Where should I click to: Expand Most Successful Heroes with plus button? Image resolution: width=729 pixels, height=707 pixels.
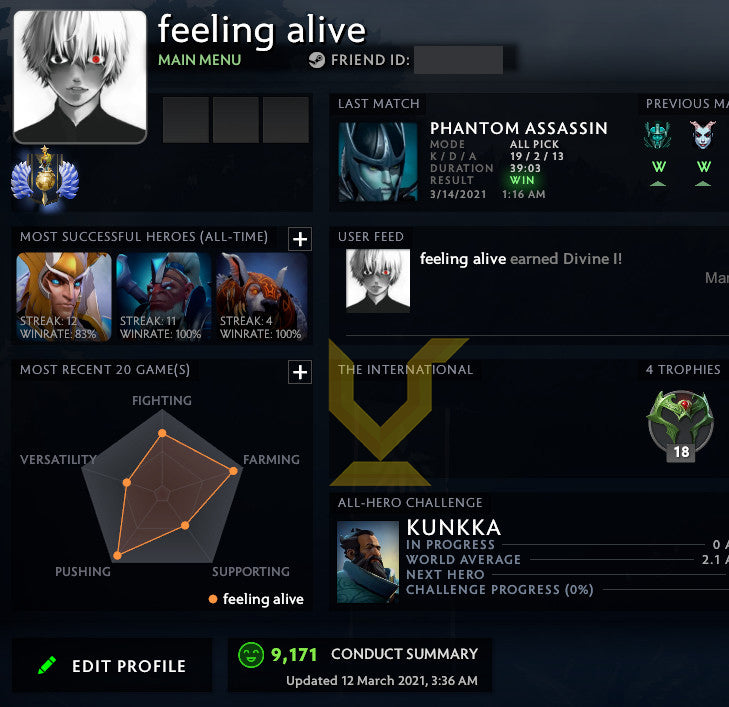[x=300, y=239]
